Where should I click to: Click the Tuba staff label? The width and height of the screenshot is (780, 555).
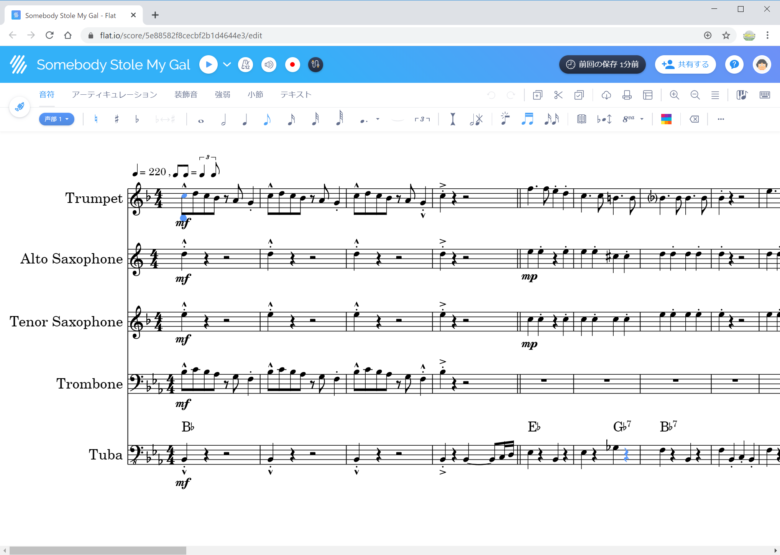[105, 455]
